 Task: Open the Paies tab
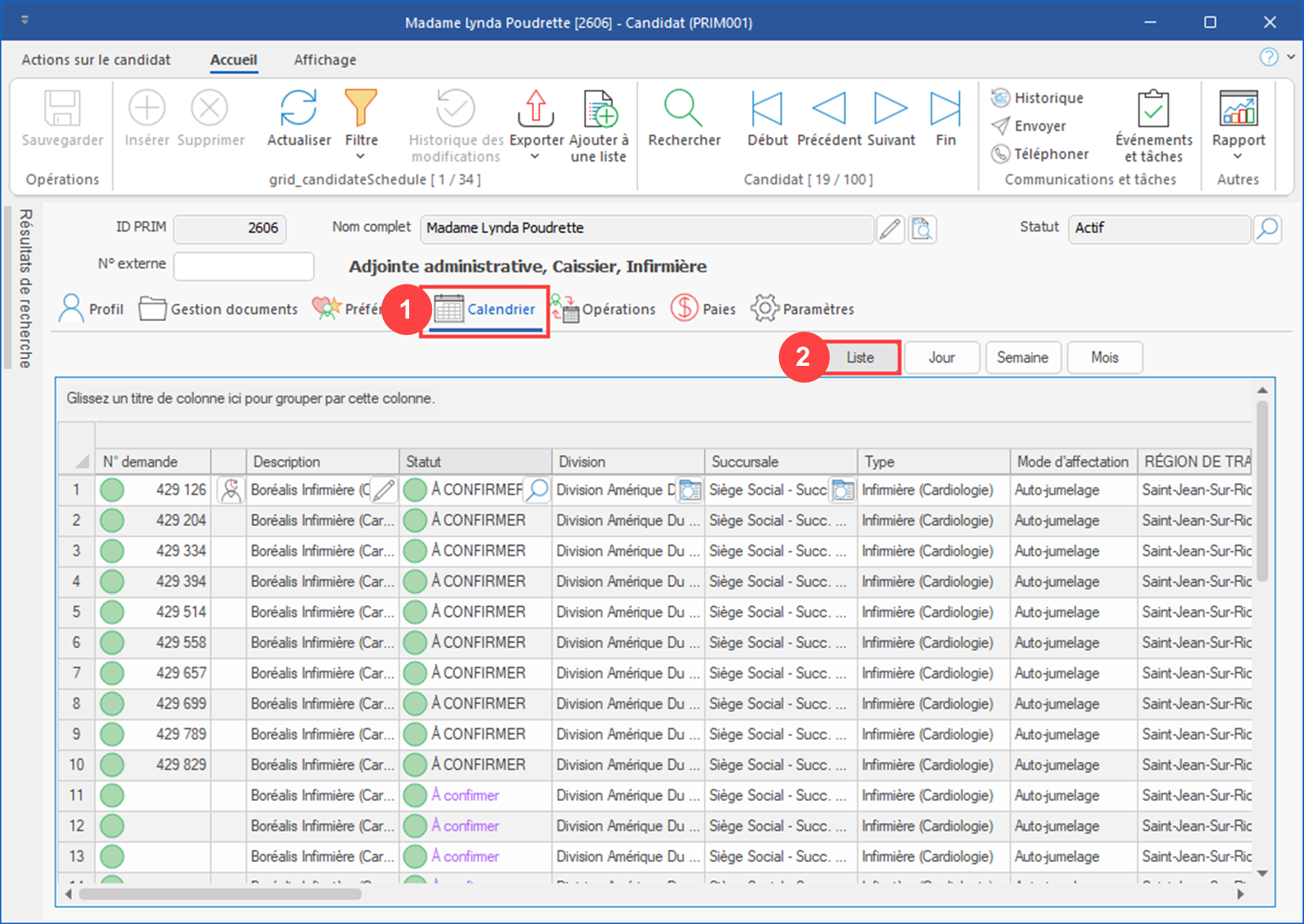(x=703, y=309)
